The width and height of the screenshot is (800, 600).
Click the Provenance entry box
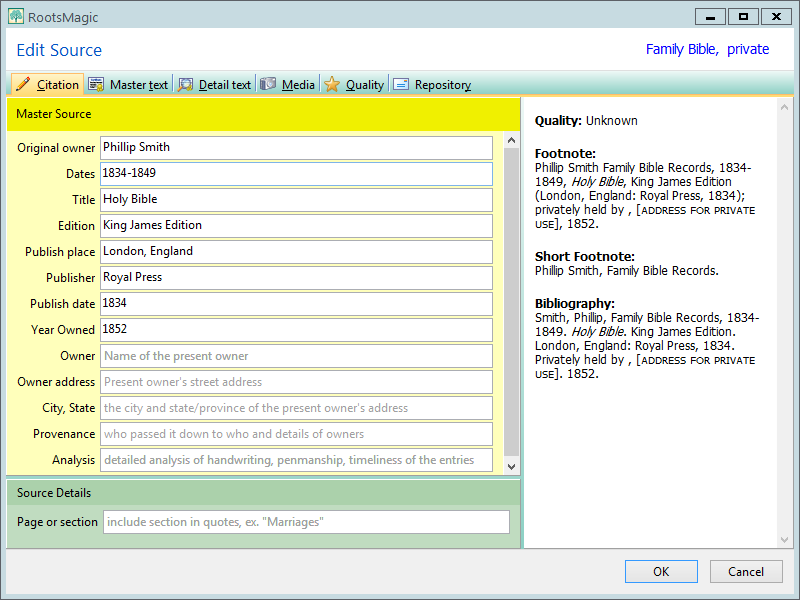pos(296,433)
